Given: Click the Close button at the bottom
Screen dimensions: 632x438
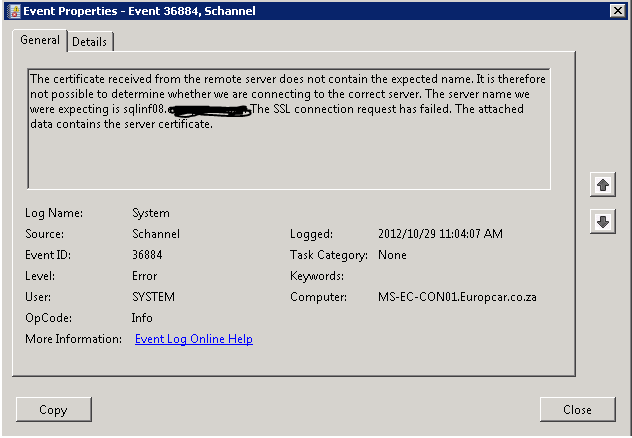Looking at the screenshot, I should (x=577, y=409).
